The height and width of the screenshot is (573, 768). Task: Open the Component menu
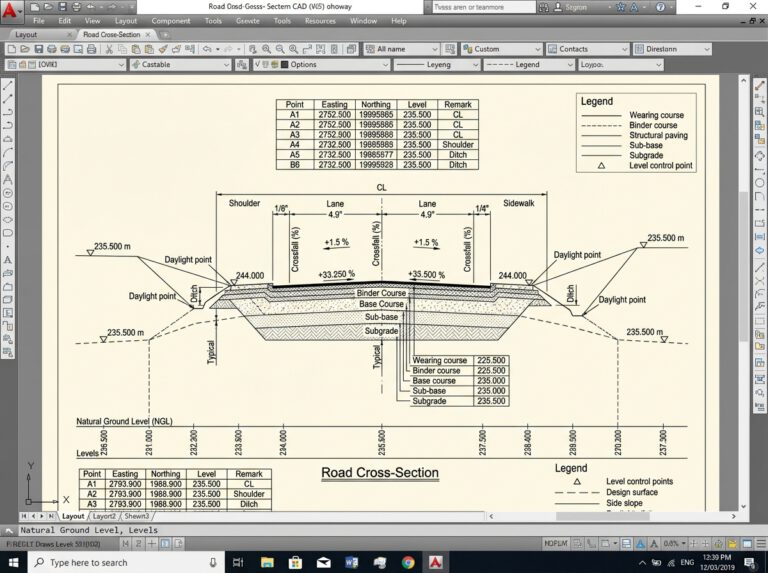coord(170,21)
